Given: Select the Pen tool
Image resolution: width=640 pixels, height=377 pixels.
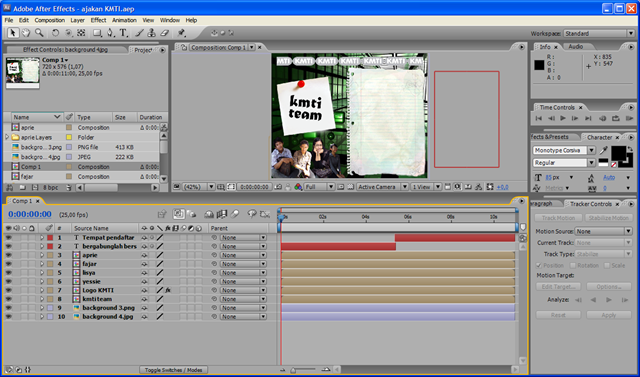Looking at the screenshot, I should coord(110,33).
